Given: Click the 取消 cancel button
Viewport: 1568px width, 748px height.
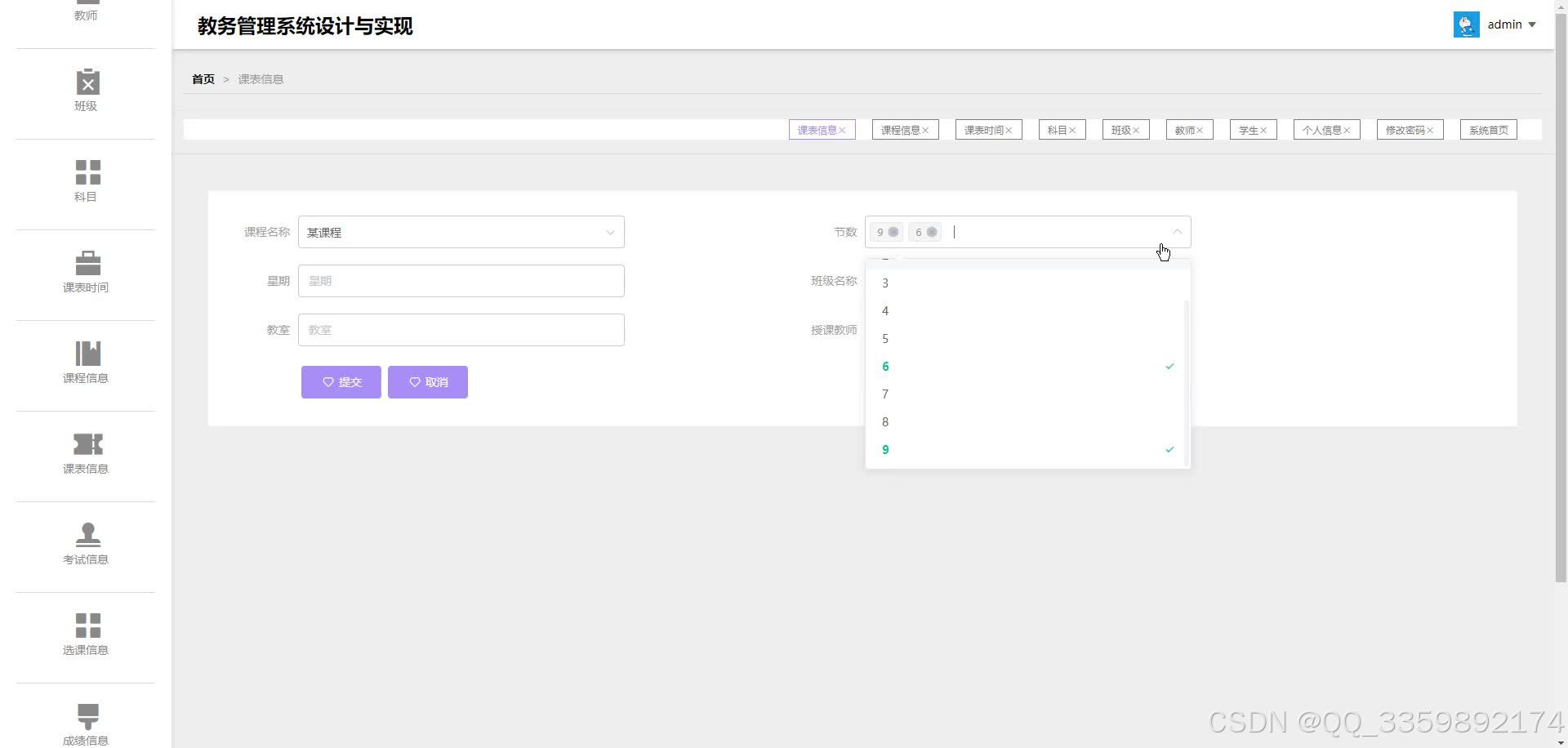Looking at the screenshot, I should (428, 382).
